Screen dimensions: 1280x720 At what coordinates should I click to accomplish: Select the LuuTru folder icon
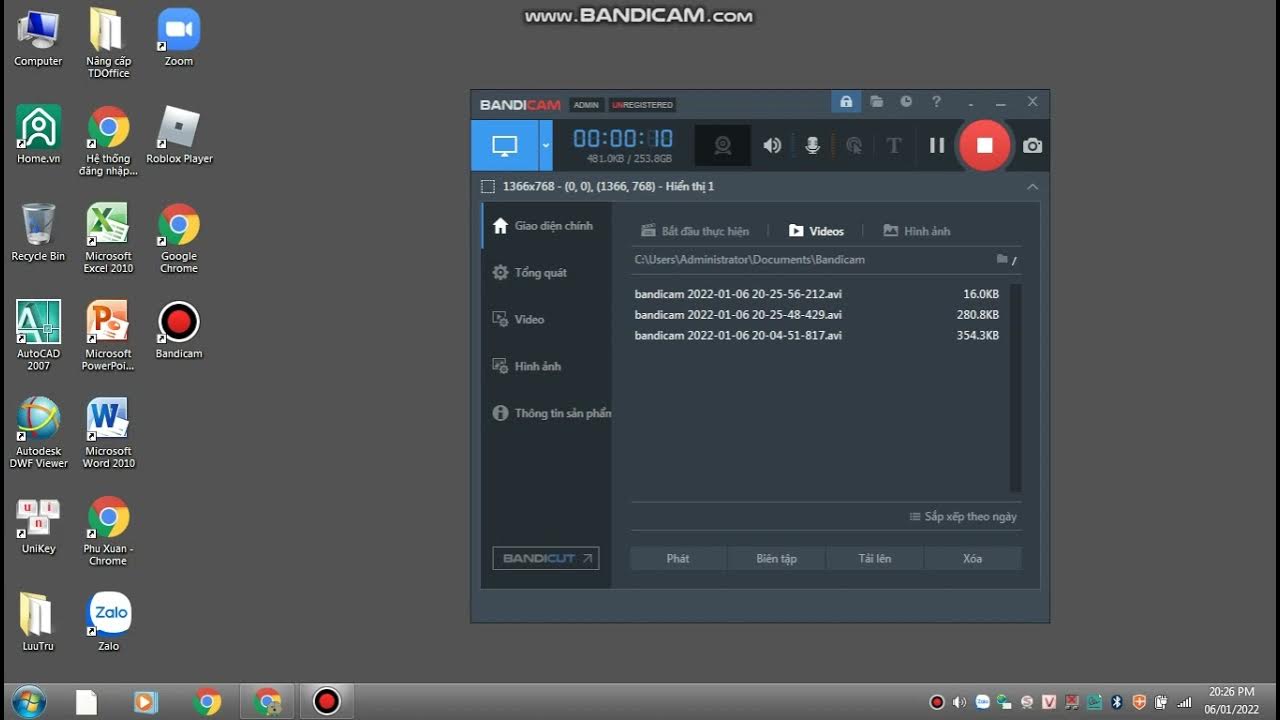point(38,622)
